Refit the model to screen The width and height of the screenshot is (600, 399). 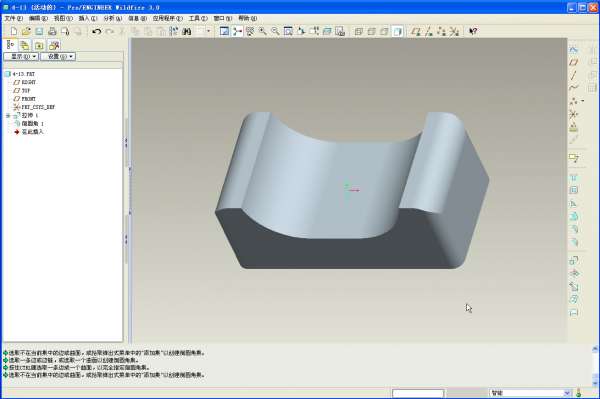point(288,31)
